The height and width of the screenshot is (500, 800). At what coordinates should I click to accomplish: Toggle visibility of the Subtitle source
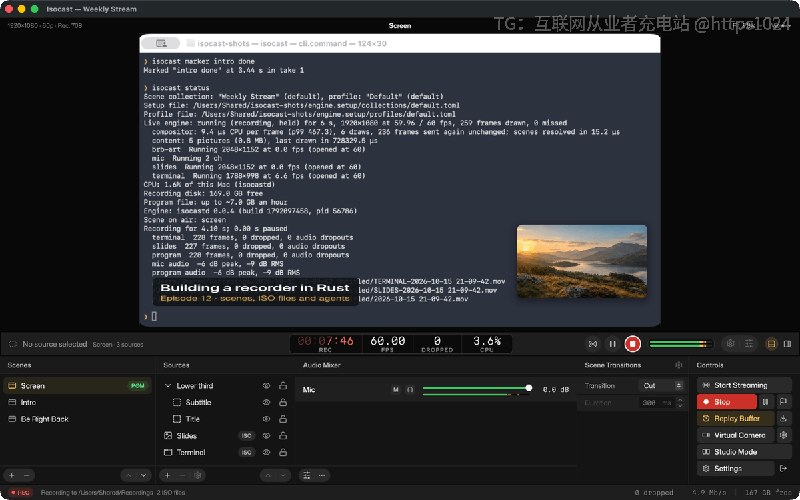(266, 403)
